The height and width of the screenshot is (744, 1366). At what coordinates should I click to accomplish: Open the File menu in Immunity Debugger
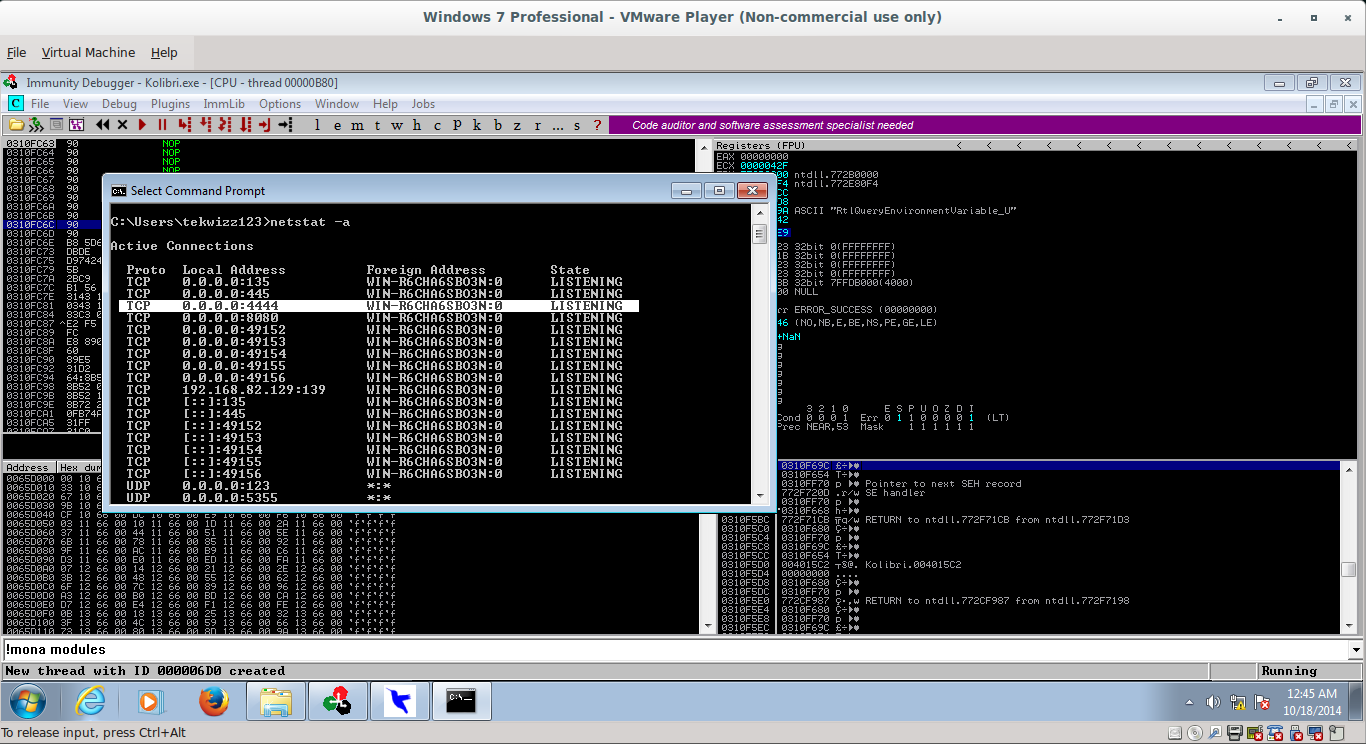(x=40, y=104)
